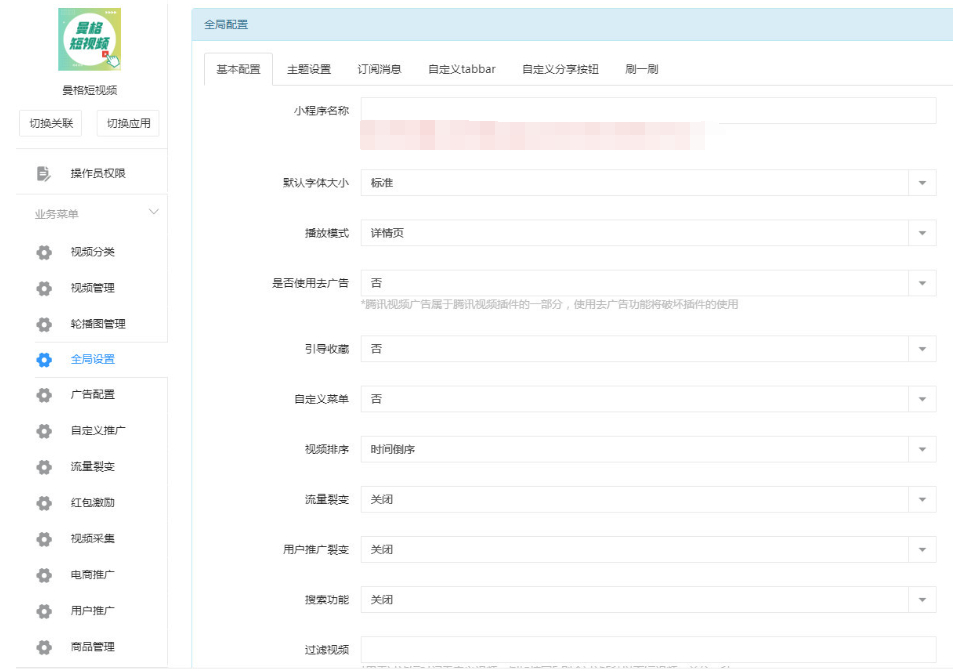Click the blue gear icon beside 全局设置
957x672 pixels.
click(44, 360)
